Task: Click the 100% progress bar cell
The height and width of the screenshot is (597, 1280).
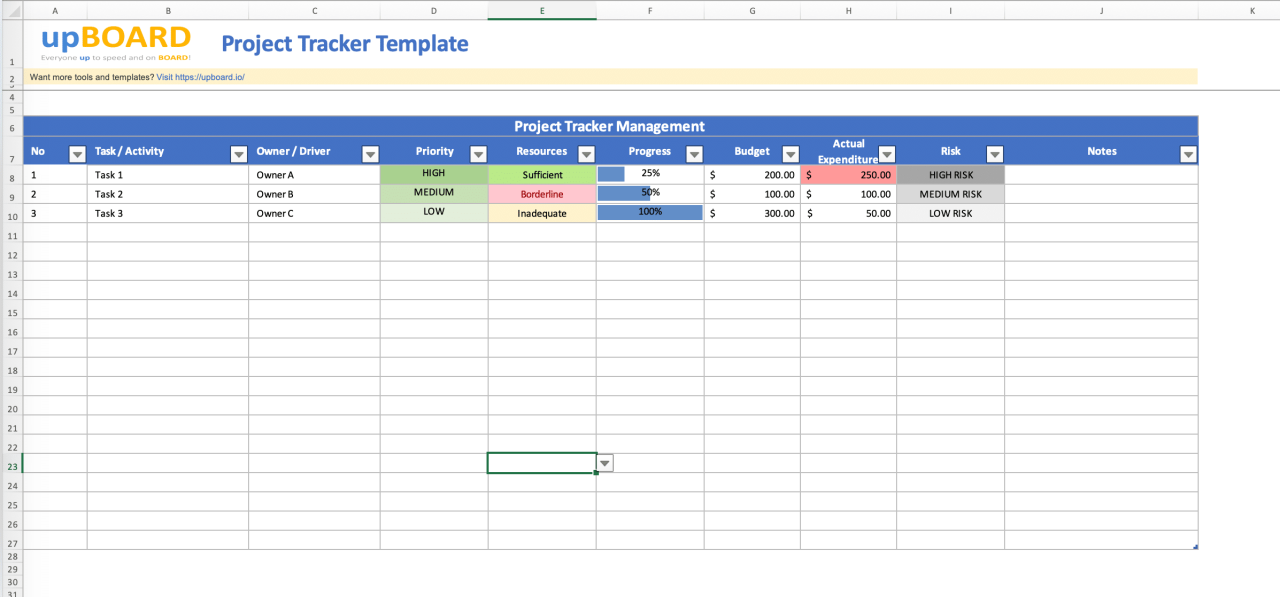Action: point(650,213)
